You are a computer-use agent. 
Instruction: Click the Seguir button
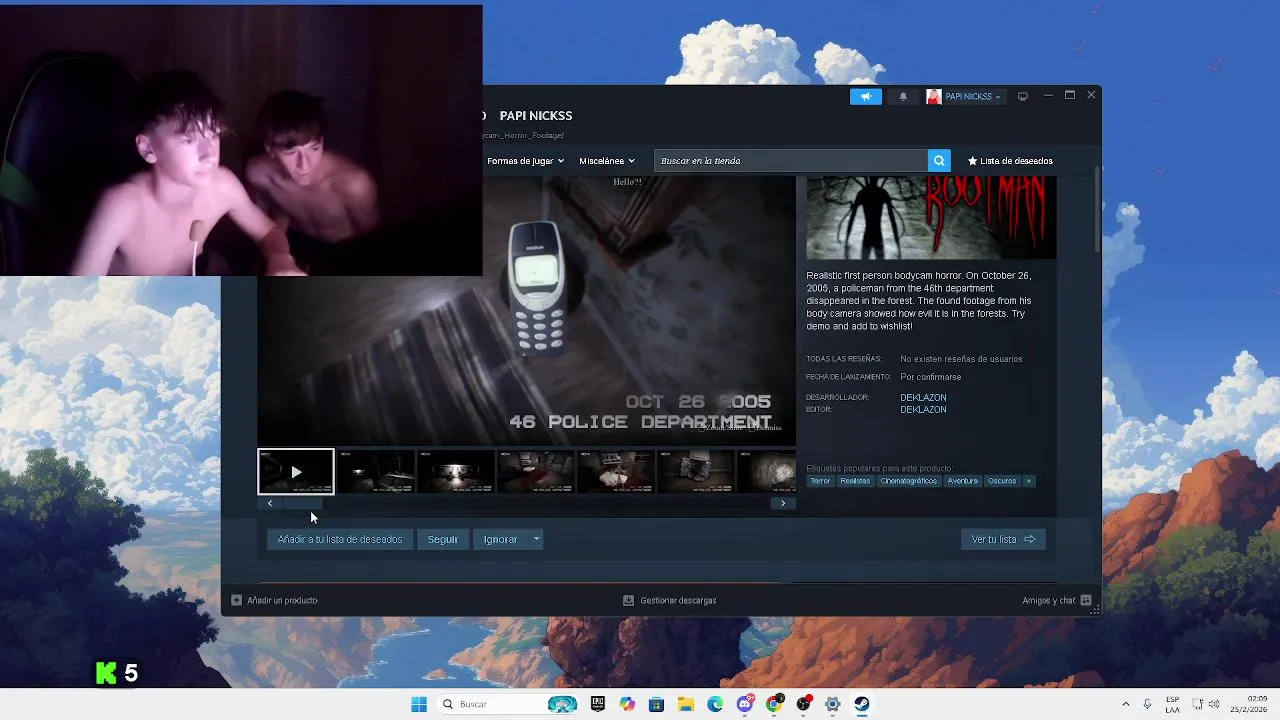pos(443,539)
